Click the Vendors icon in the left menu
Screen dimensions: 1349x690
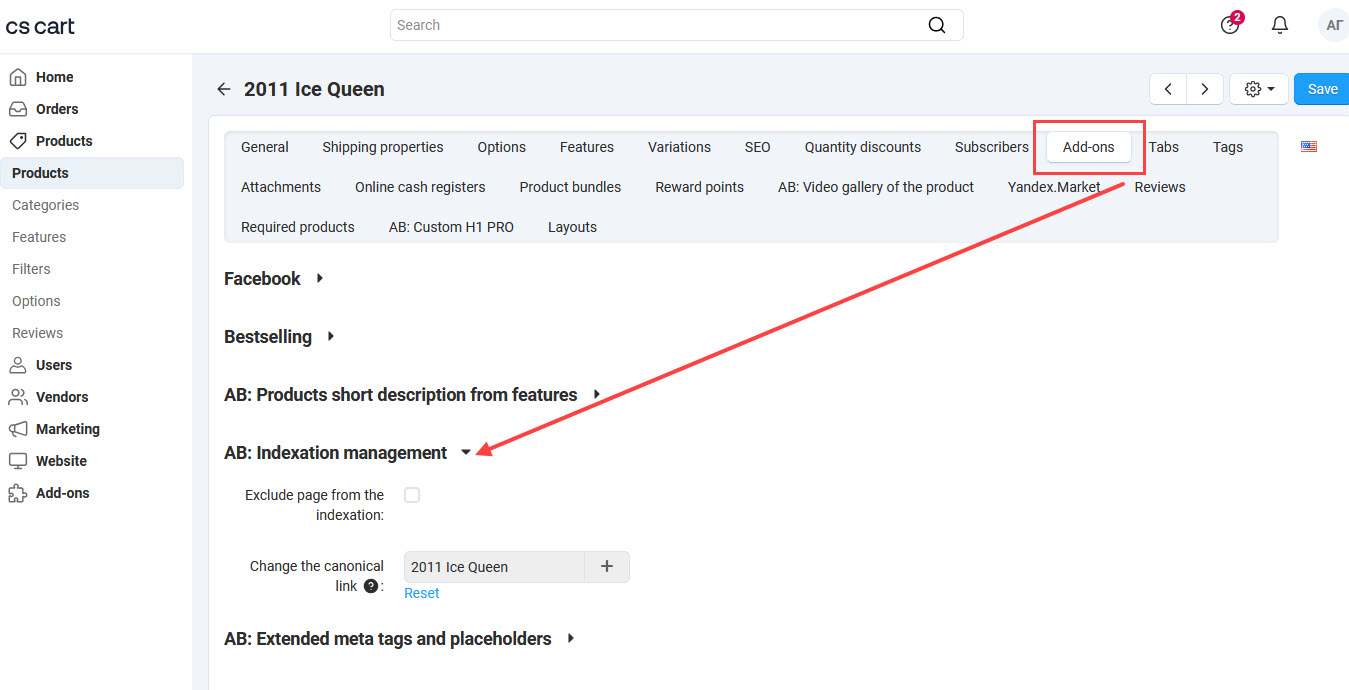tap(20, 396)
